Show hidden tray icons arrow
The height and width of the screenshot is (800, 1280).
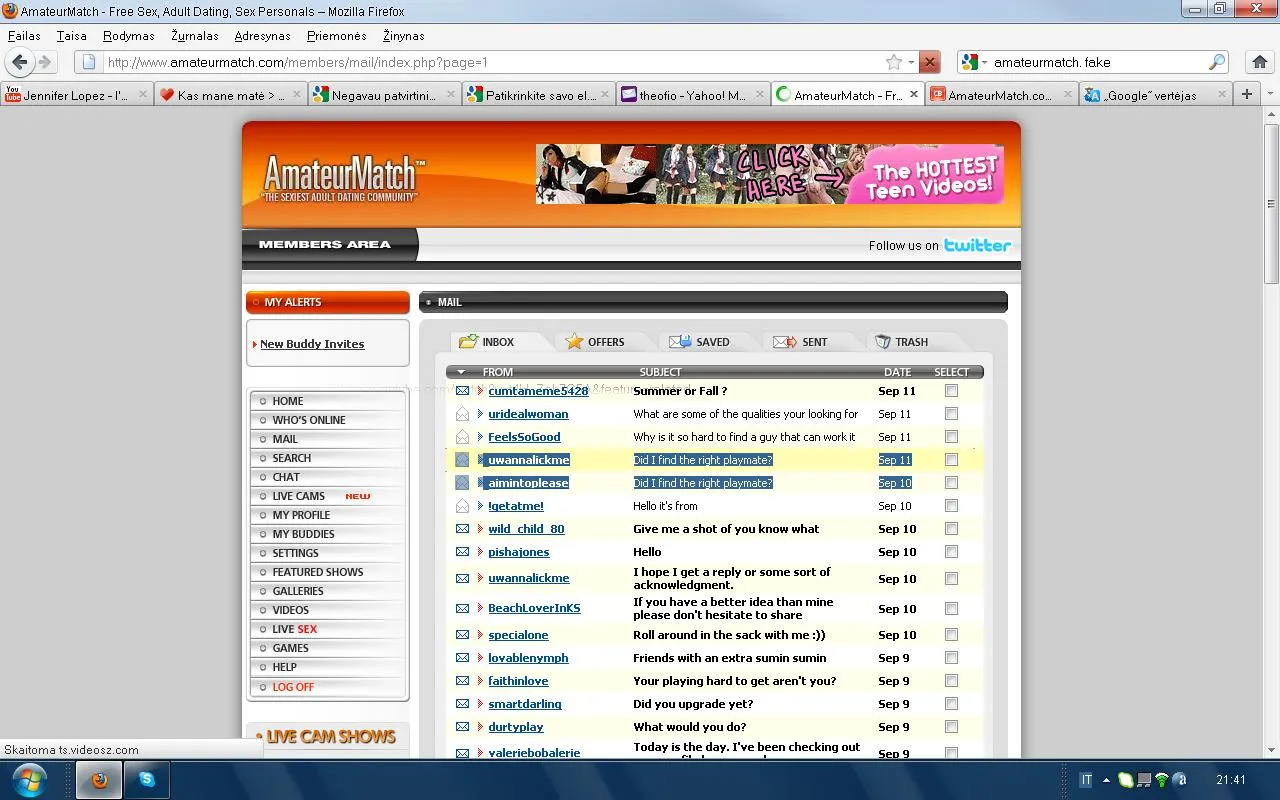pos(1106,780)
